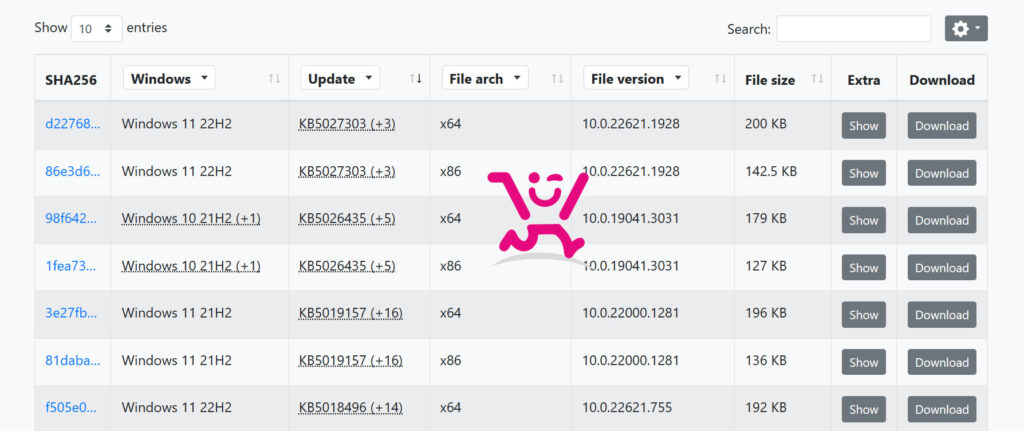
Task: Download the 142.5 KB x86 file
Action: [x=942, y=173]
